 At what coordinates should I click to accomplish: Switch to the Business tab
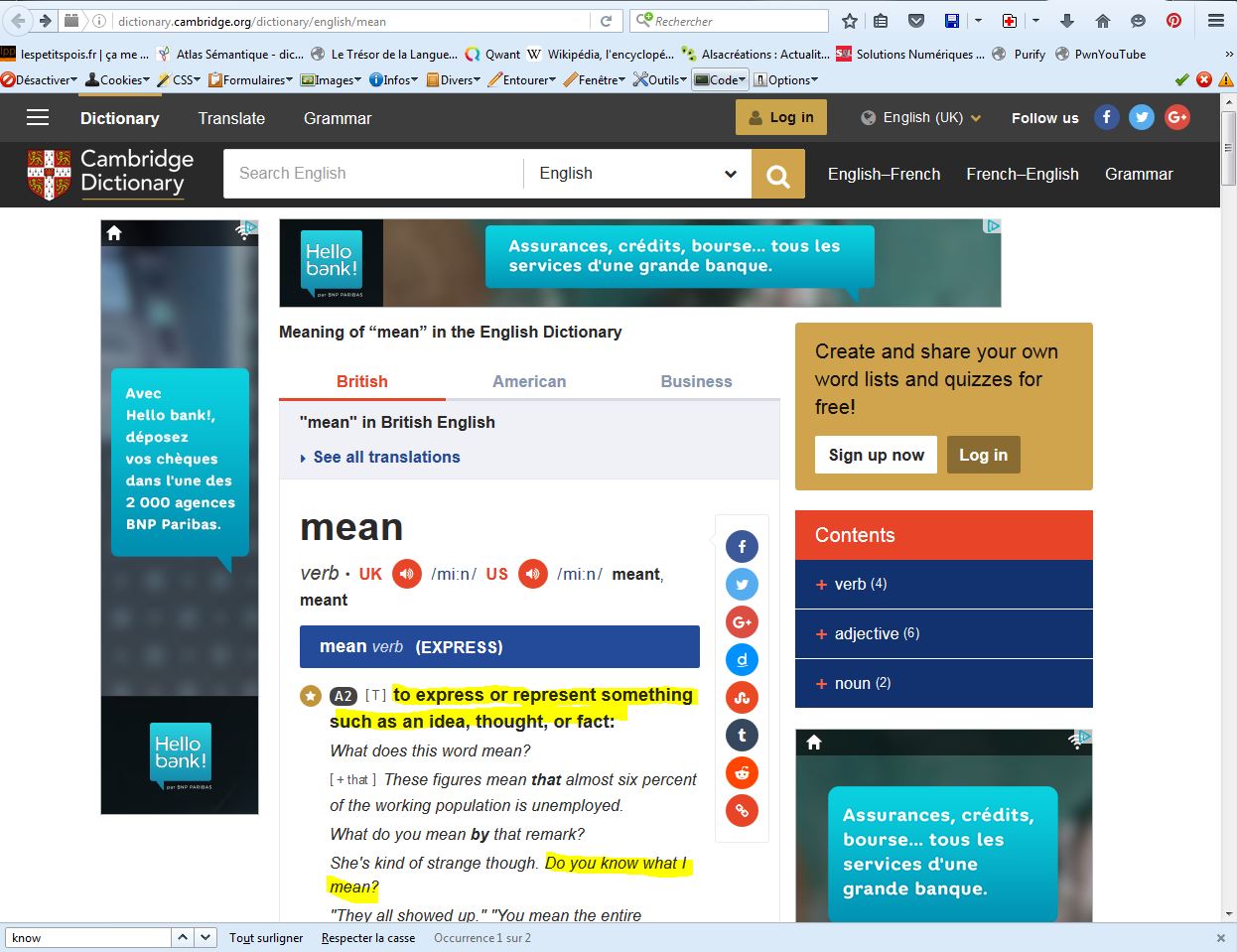pyautogui.click(x=696, y=381)
